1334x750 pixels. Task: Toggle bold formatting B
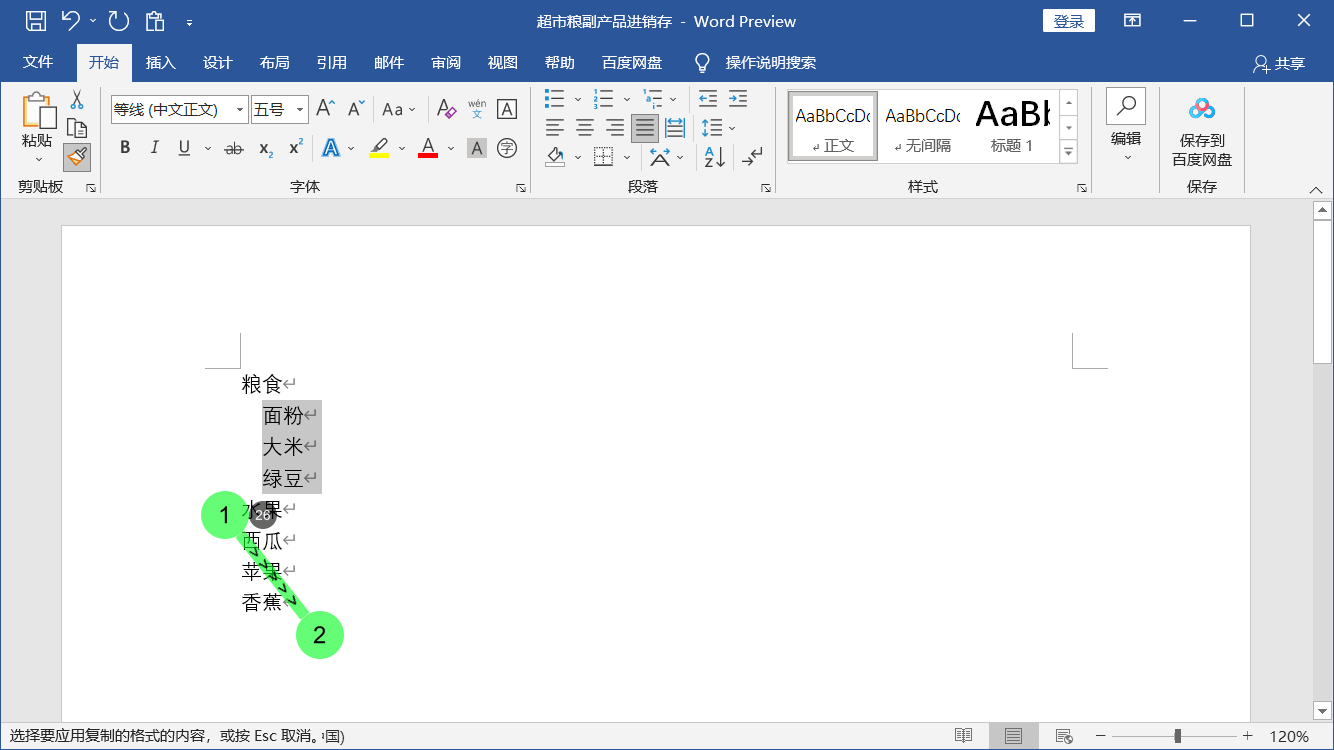click(x=125, y=148)
